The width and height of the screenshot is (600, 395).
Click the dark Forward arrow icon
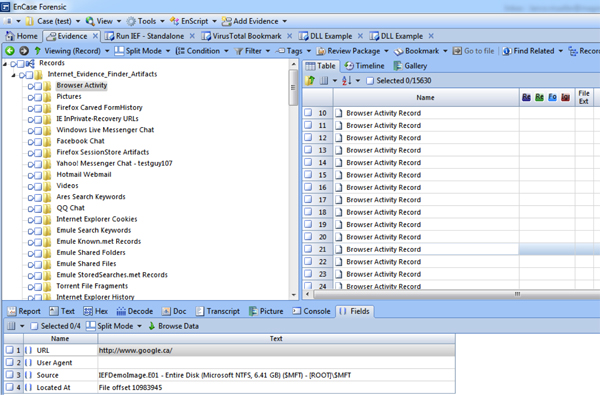pos(24,51)
